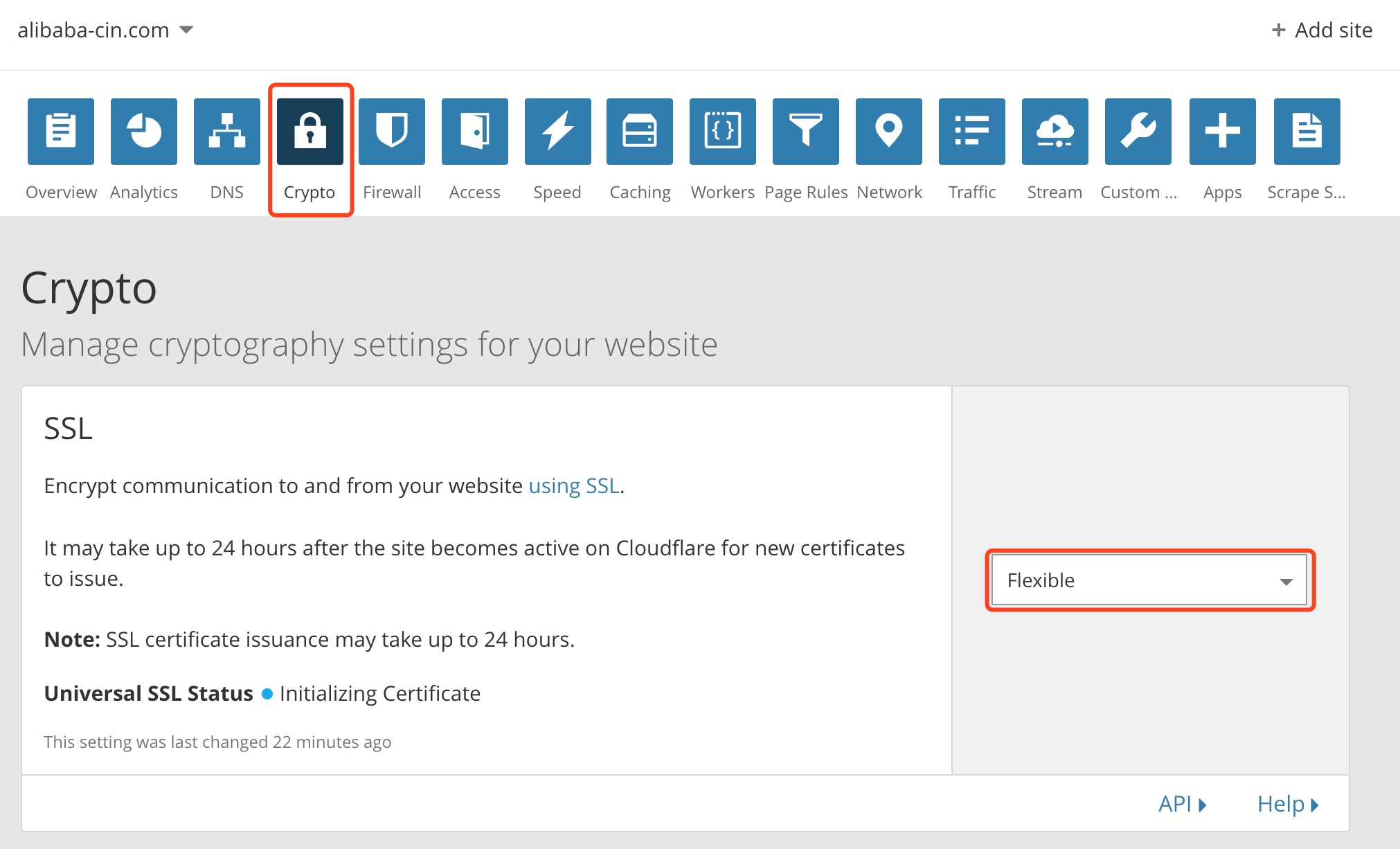Open the Page Rules funnel icon
This screenshot has width=1400, height=849.
[x=805, y=131]
